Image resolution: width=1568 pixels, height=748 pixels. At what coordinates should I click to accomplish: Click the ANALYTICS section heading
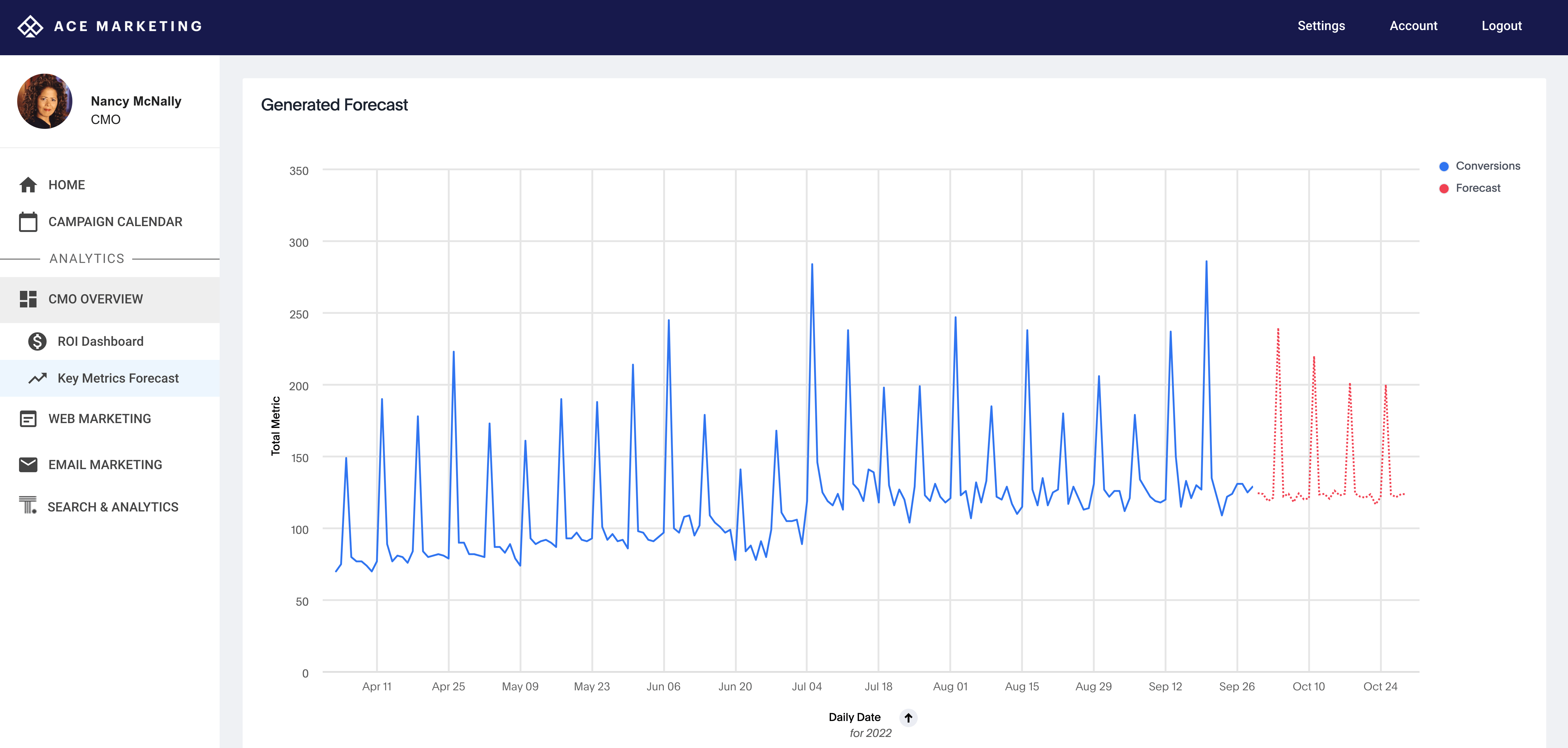(x=87, y=259)
